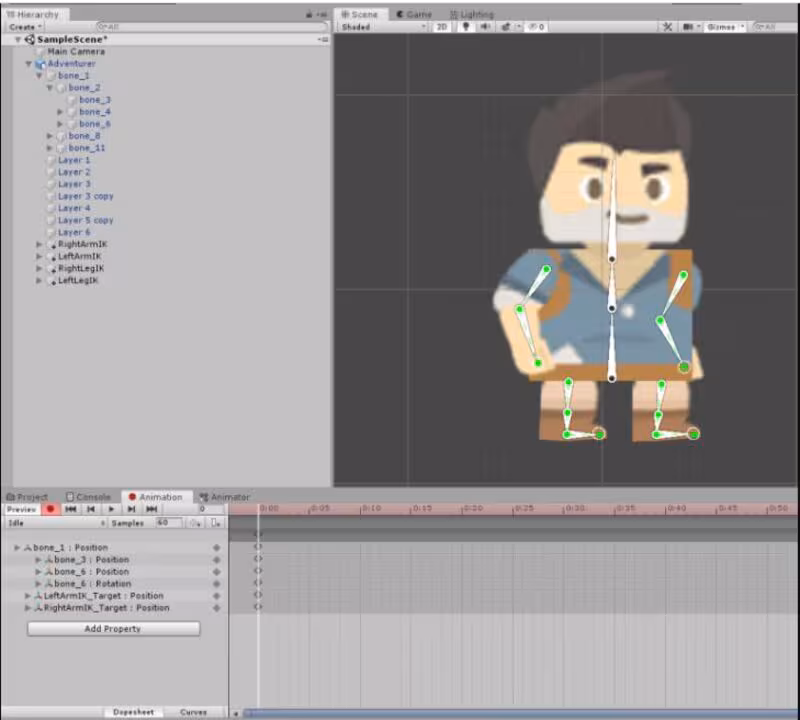Screen dimensions: 800x720
Task: Step to next keyframe
Action: 132,509
